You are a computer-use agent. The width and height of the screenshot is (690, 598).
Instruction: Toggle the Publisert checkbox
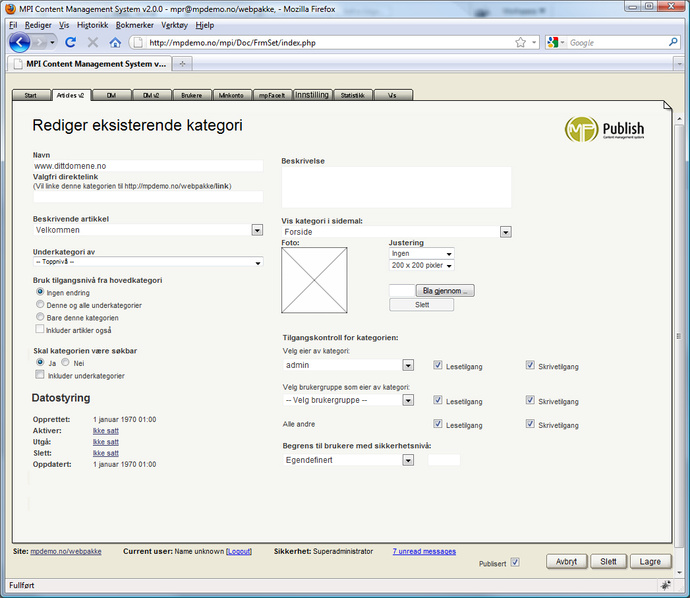coord(515,563)
